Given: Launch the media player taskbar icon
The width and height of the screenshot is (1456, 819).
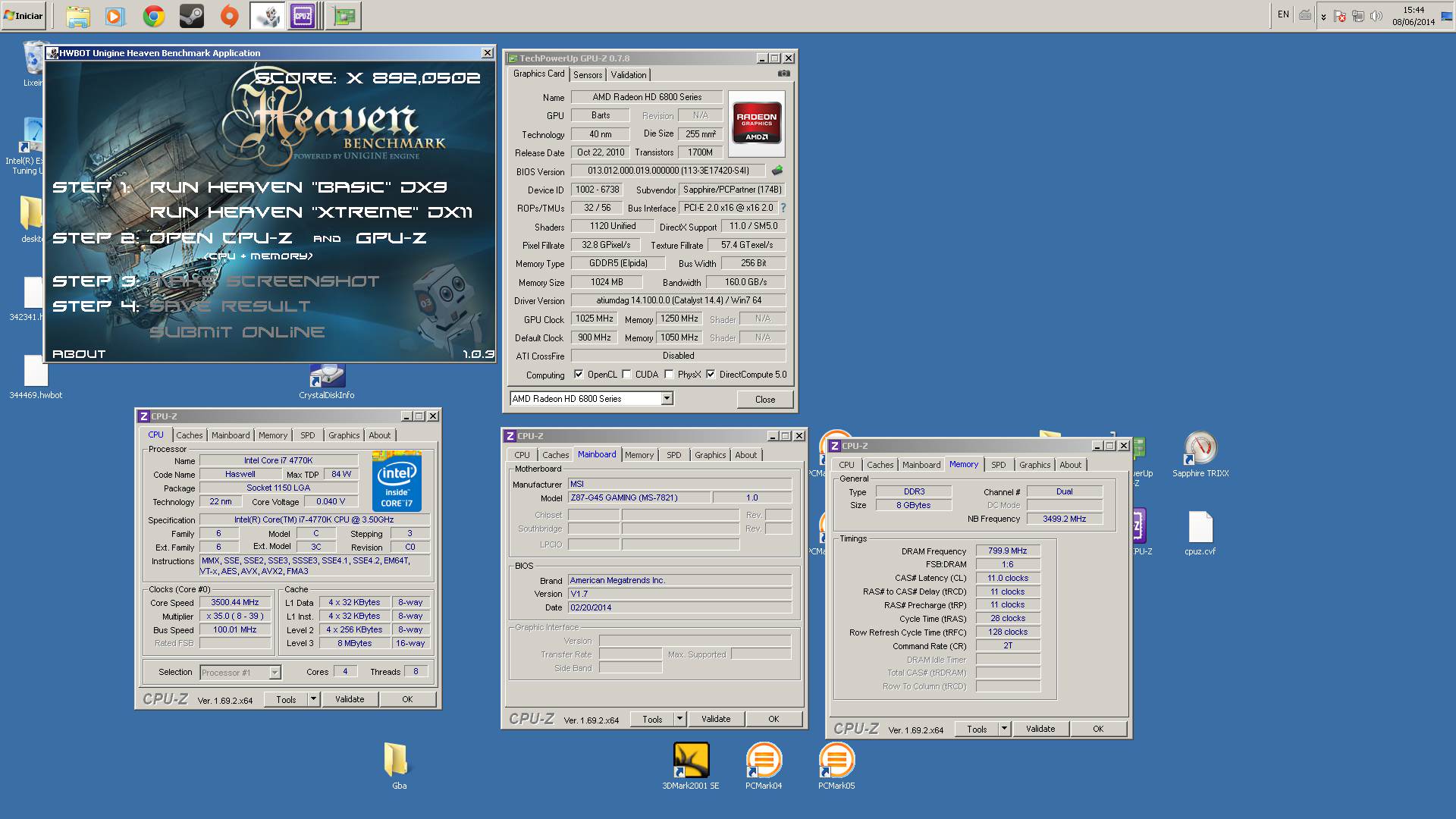Looking at the screenshot, I should point(115,16).
